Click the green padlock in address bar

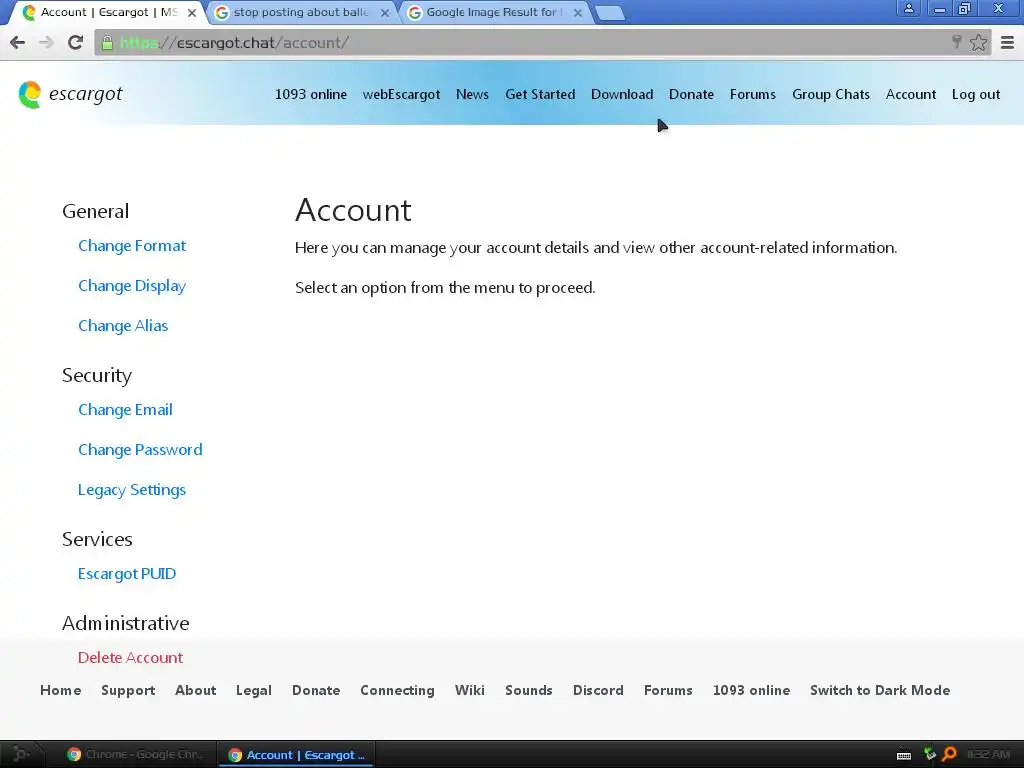click(x=107, y=43)
